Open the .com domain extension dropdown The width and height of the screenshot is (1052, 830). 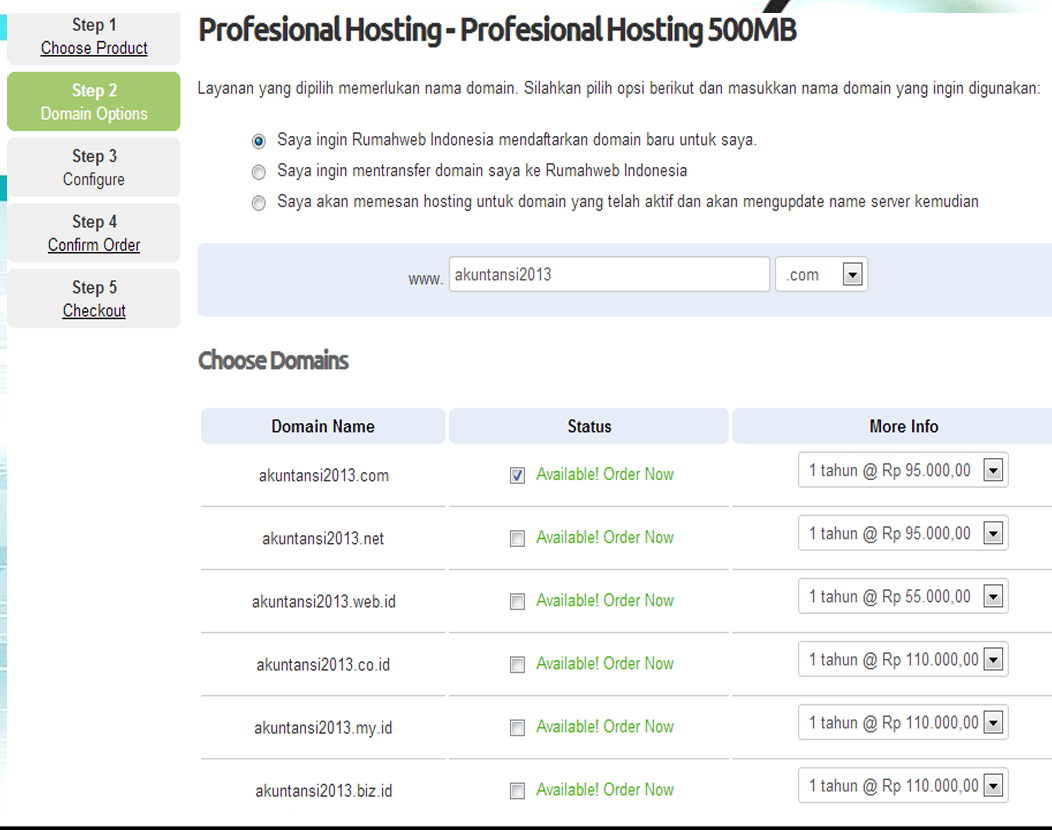(x=821, y=274)
